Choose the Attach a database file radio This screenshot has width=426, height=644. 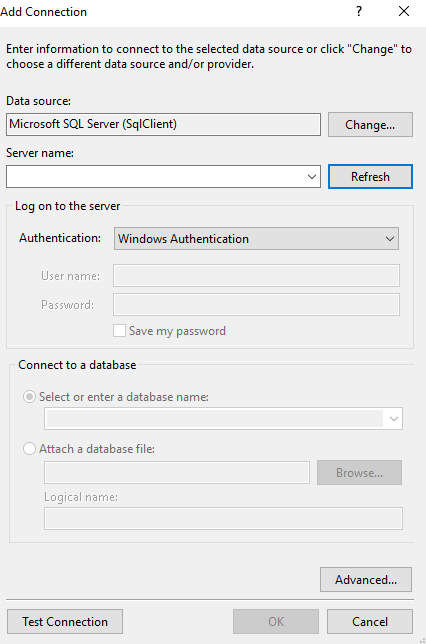(x=29, y=448)
